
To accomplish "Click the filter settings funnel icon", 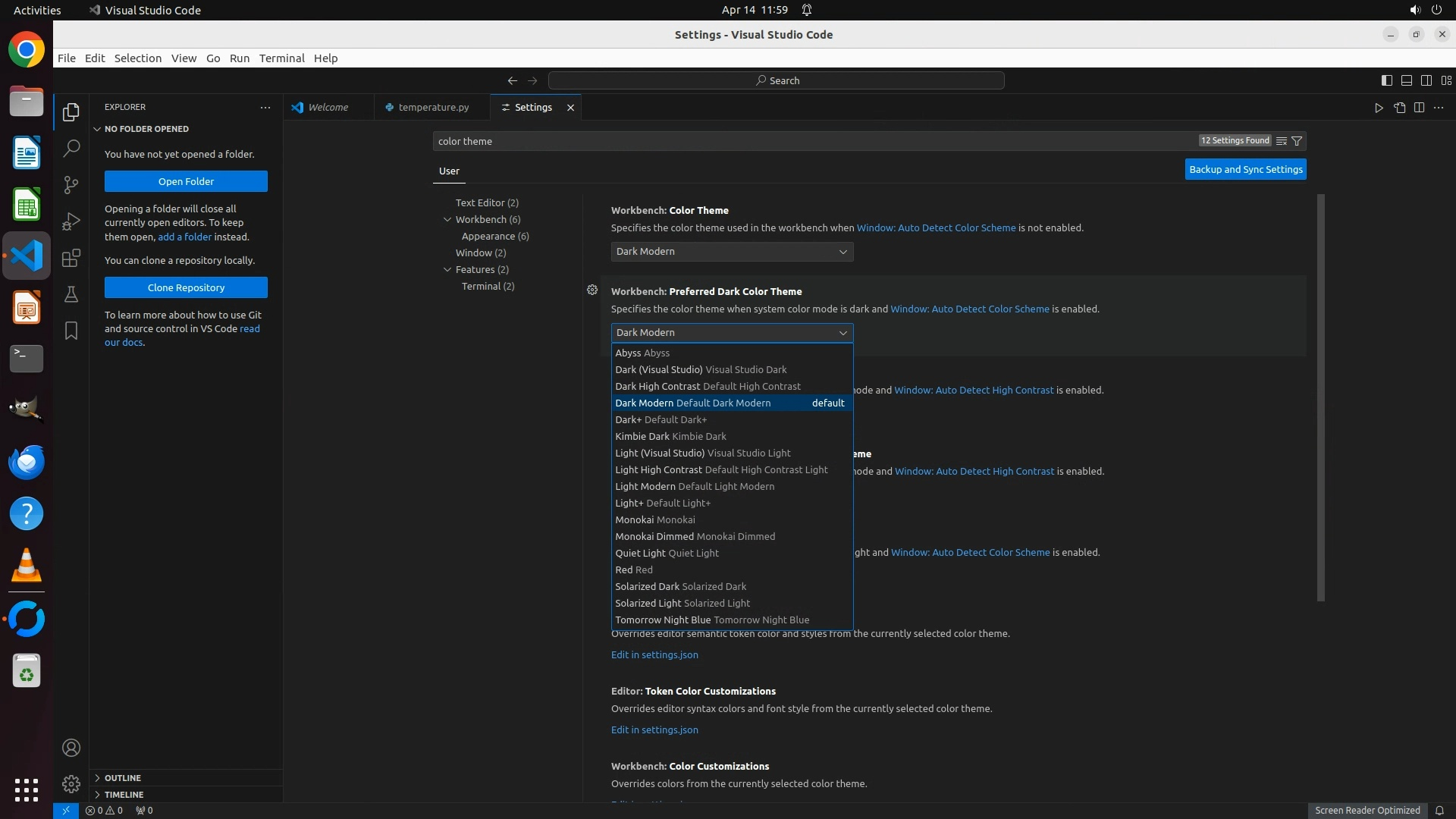I will tap(1297, 141).
